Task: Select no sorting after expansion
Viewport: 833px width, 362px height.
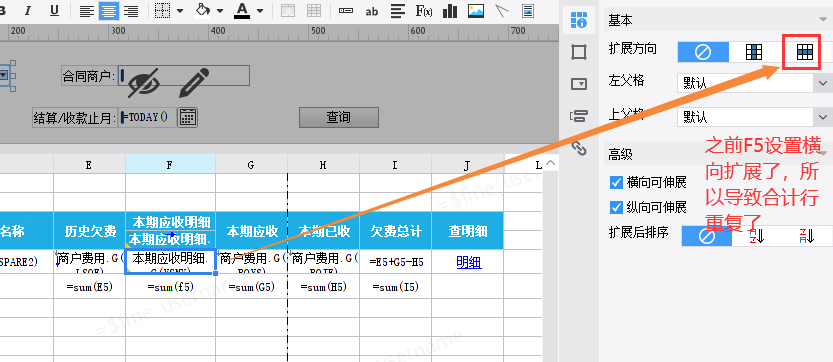Action: coord(707,235)
